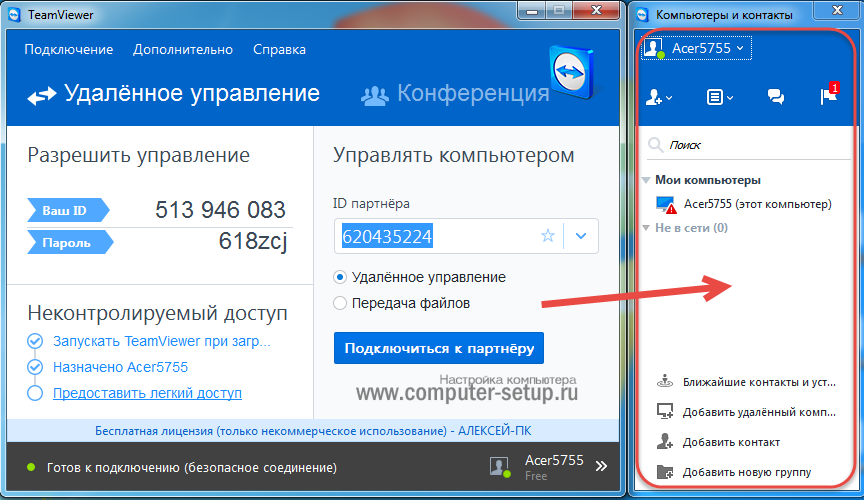The height and width of the screenshot is (500, 864).
Task: Select the password value 618zcj
Action: (253, 241)
